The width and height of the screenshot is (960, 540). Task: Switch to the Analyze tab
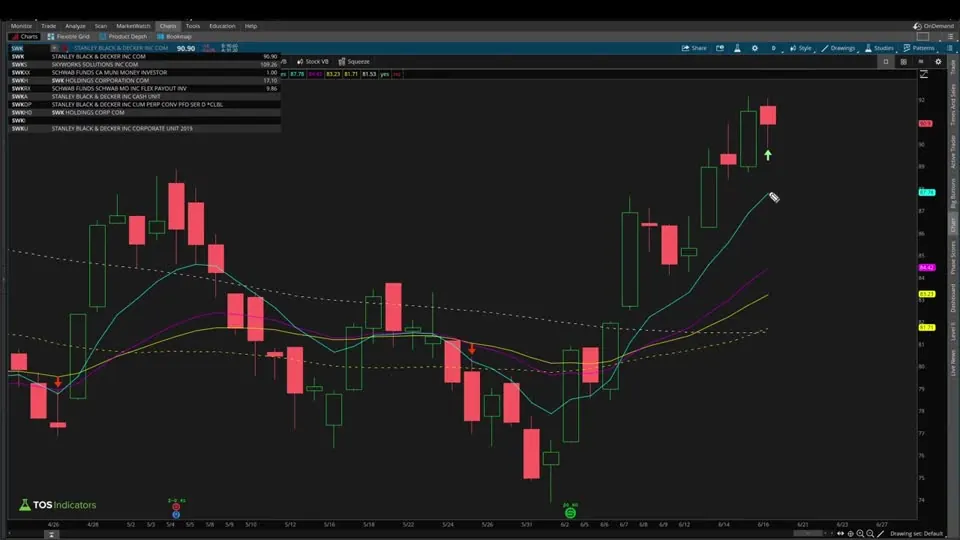(x=75, y=26)
